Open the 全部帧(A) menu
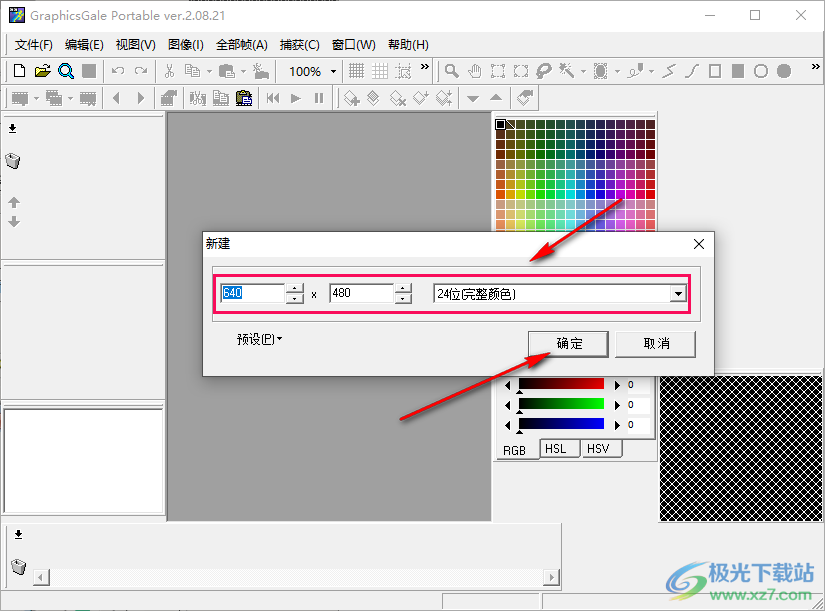Viewport: 825px width, 611px height. pos(242,45)
